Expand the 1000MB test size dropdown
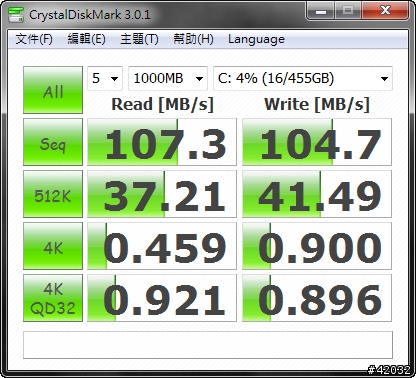This screenshot has height=378, width=416. 168,79
